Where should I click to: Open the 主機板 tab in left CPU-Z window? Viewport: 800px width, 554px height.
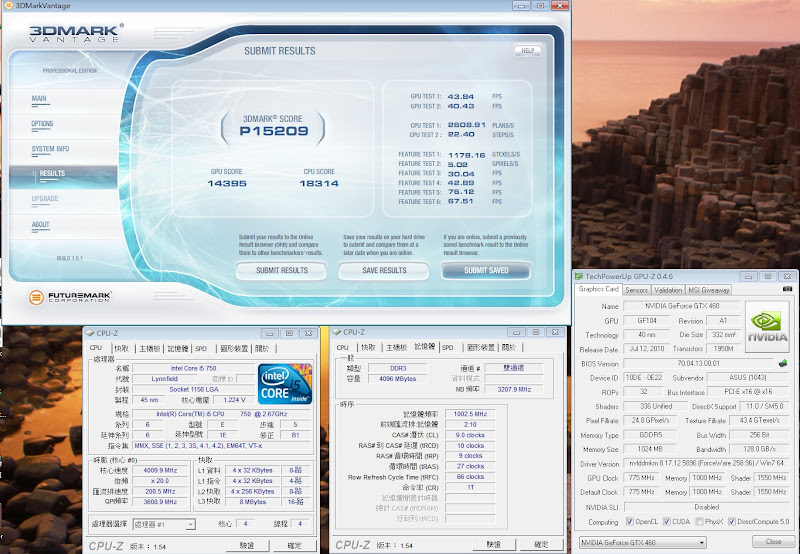[149, 348]
